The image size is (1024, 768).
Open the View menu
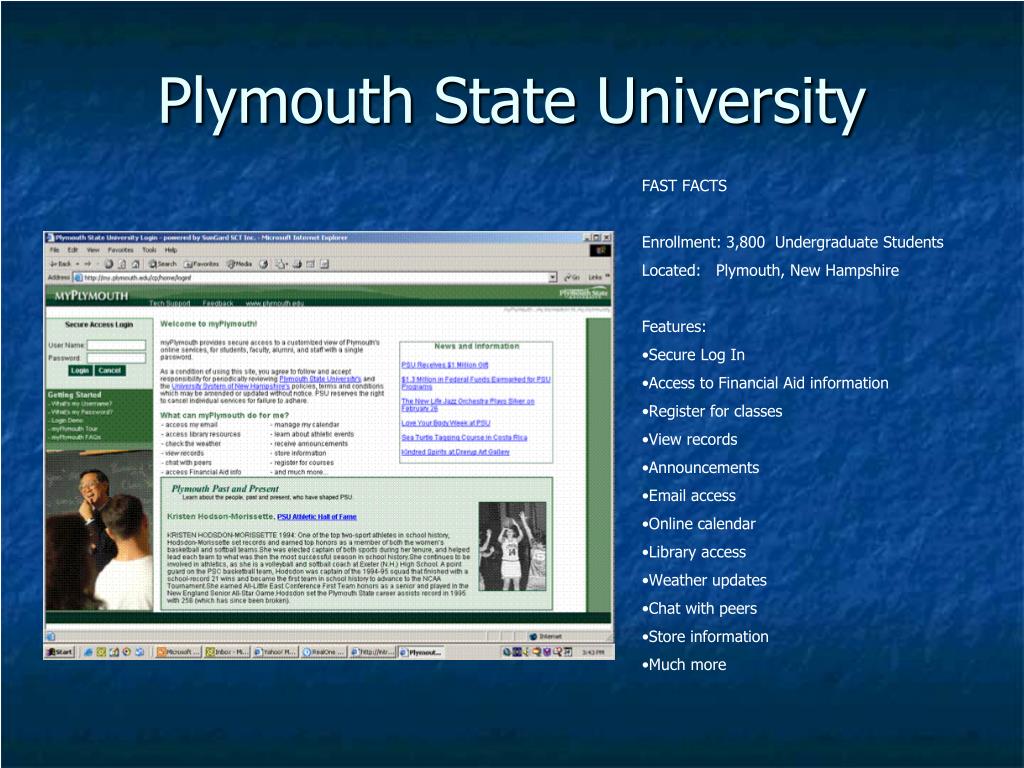click(93, 250)
